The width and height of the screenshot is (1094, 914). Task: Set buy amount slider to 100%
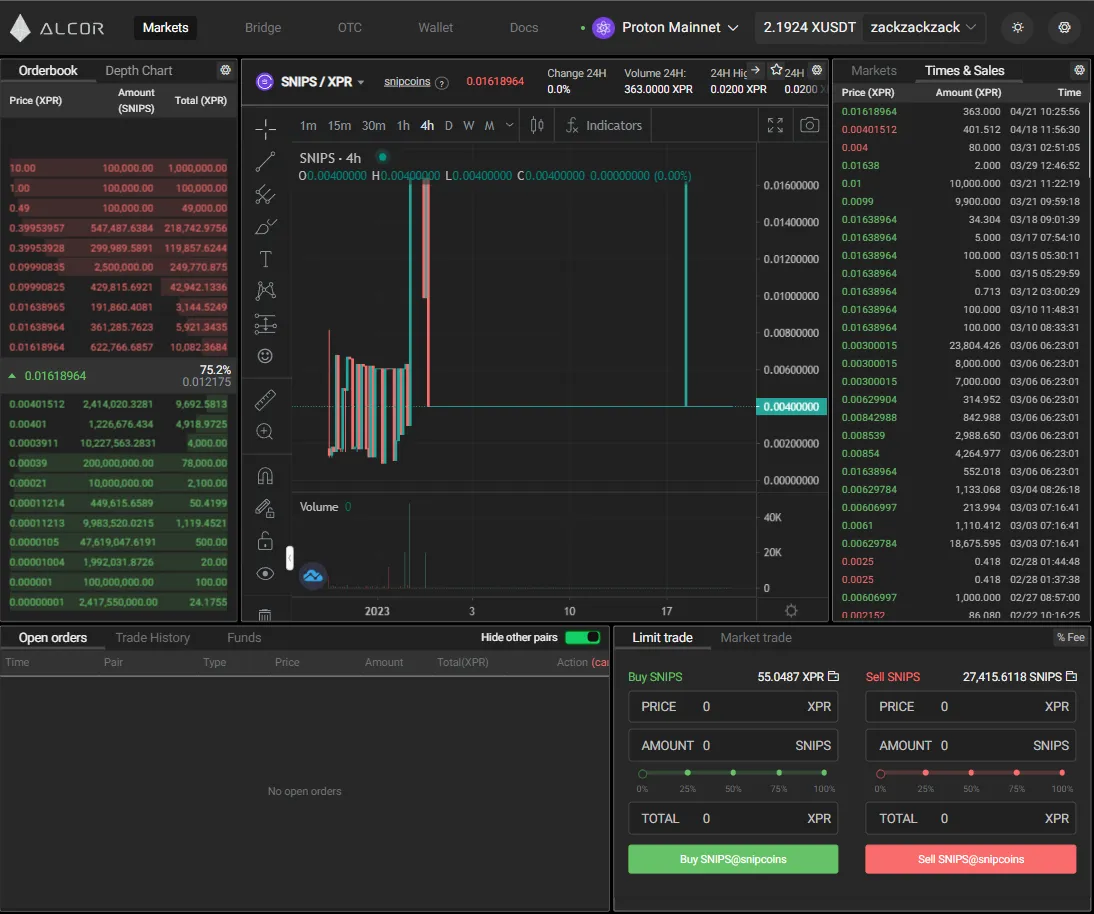(824, 772)
